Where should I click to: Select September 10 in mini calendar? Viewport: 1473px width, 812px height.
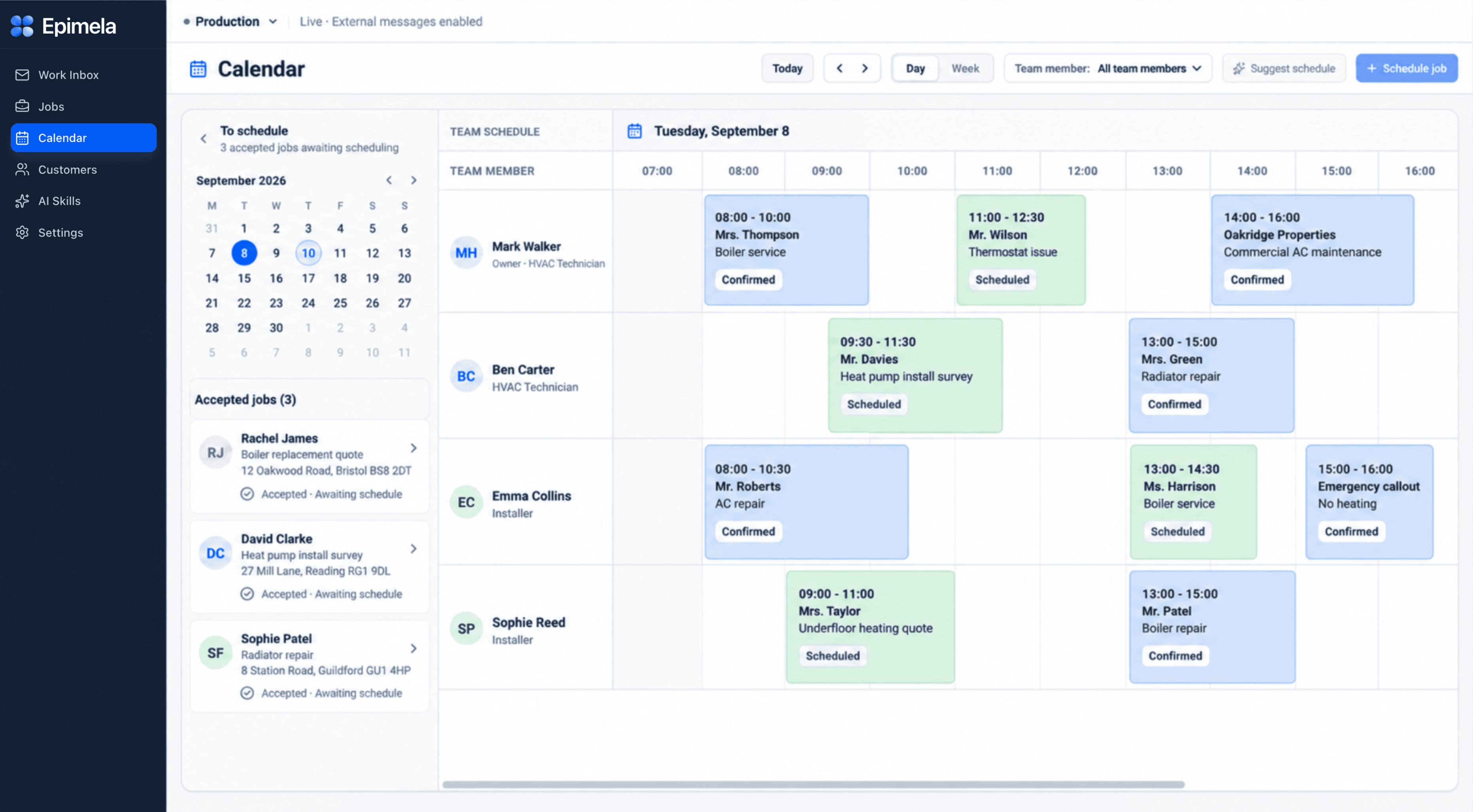[308, 253]
